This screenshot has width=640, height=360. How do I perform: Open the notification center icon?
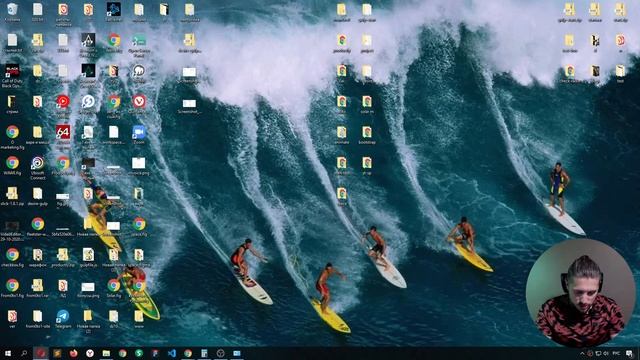(x=629, y=353)
